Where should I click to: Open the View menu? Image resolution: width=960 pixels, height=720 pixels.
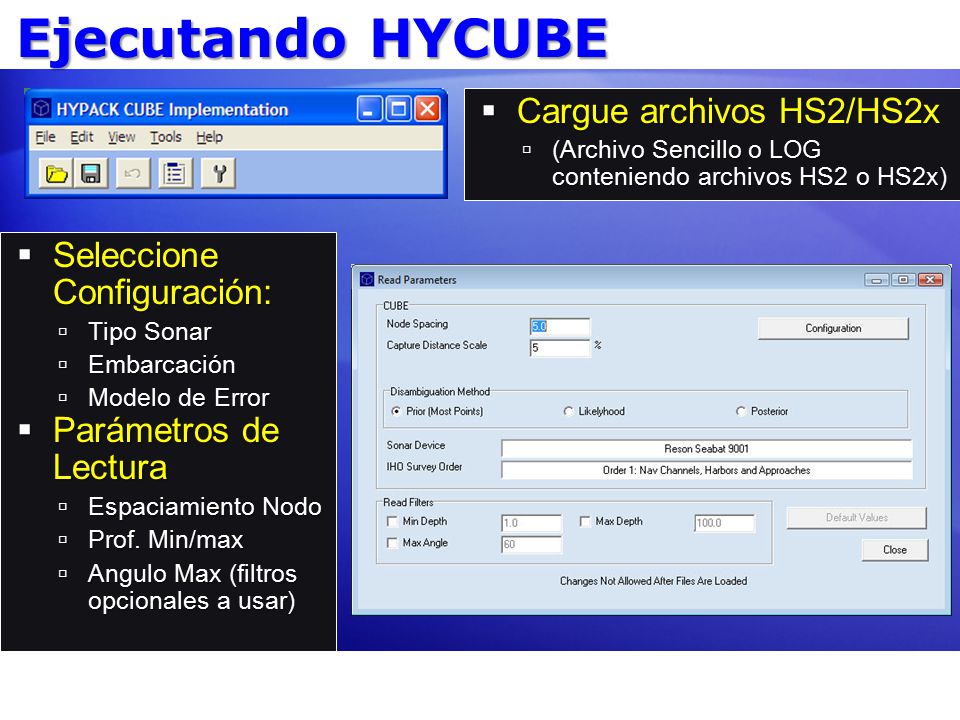tap(121, 137)
